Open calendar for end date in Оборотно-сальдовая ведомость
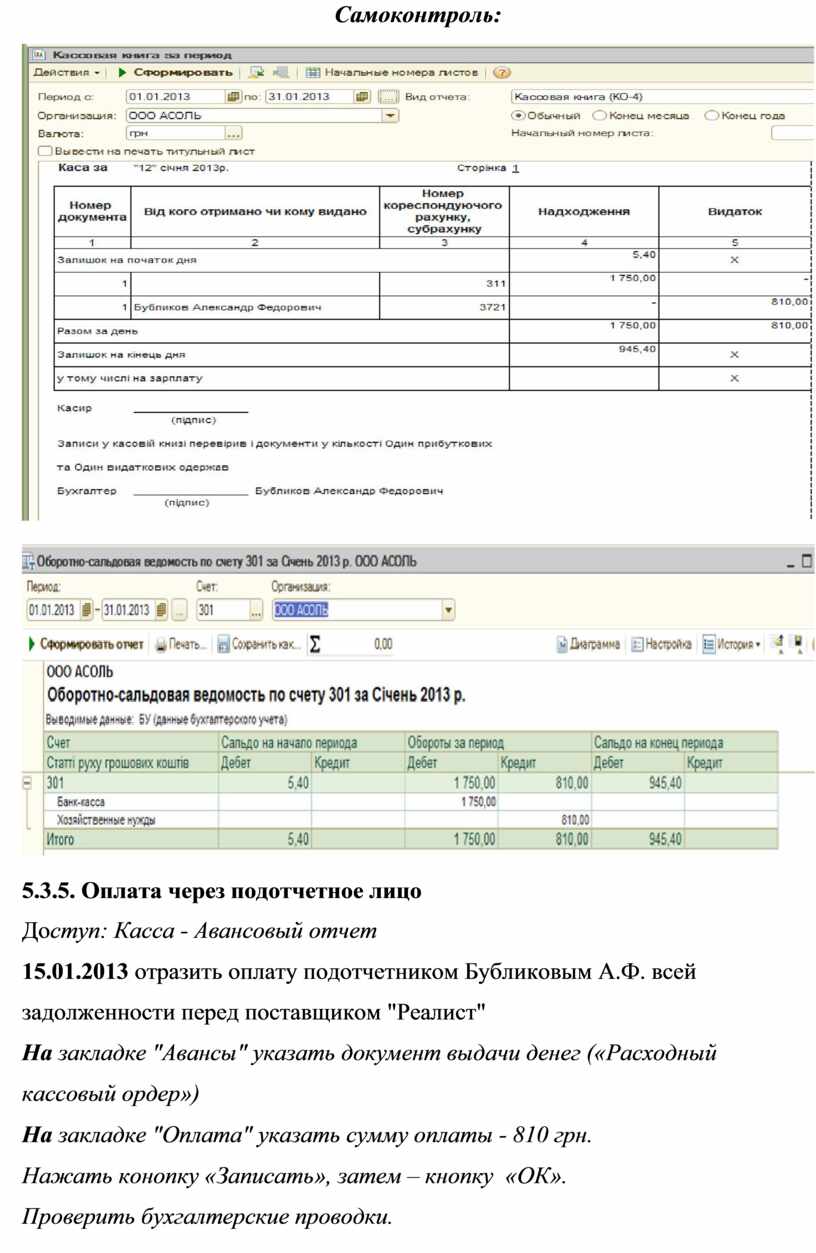Screen dimensions: 816x1253 pyautogui.click(x=161, y=609)
